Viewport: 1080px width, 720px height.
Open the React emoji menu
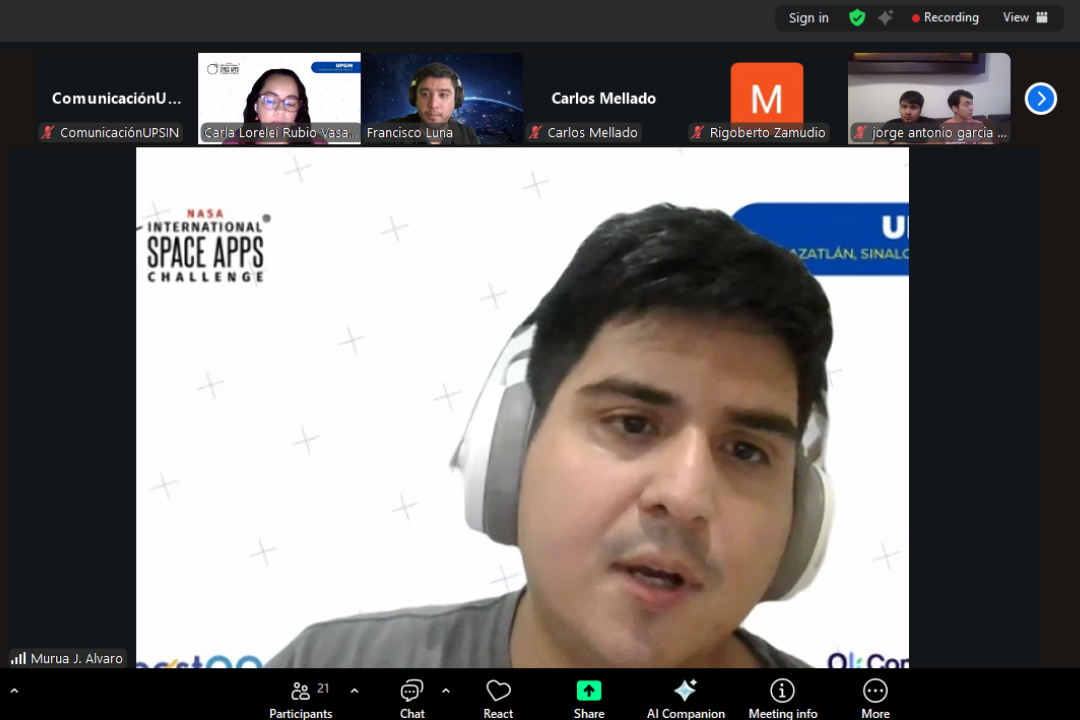(x=498, y=697)
